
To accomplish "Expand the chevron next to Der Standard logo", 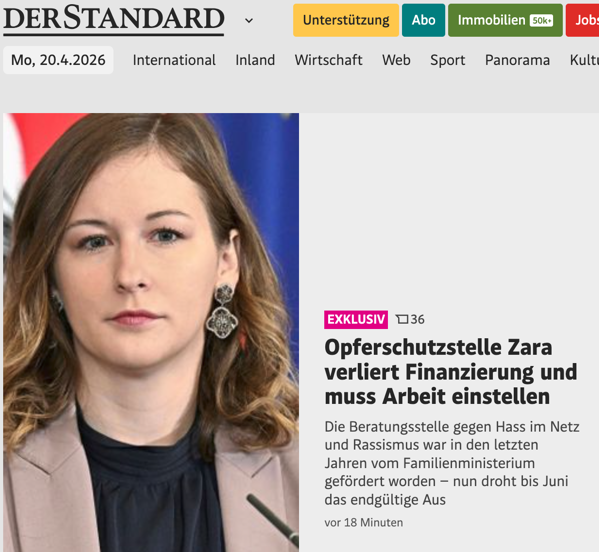I will 249,20.
